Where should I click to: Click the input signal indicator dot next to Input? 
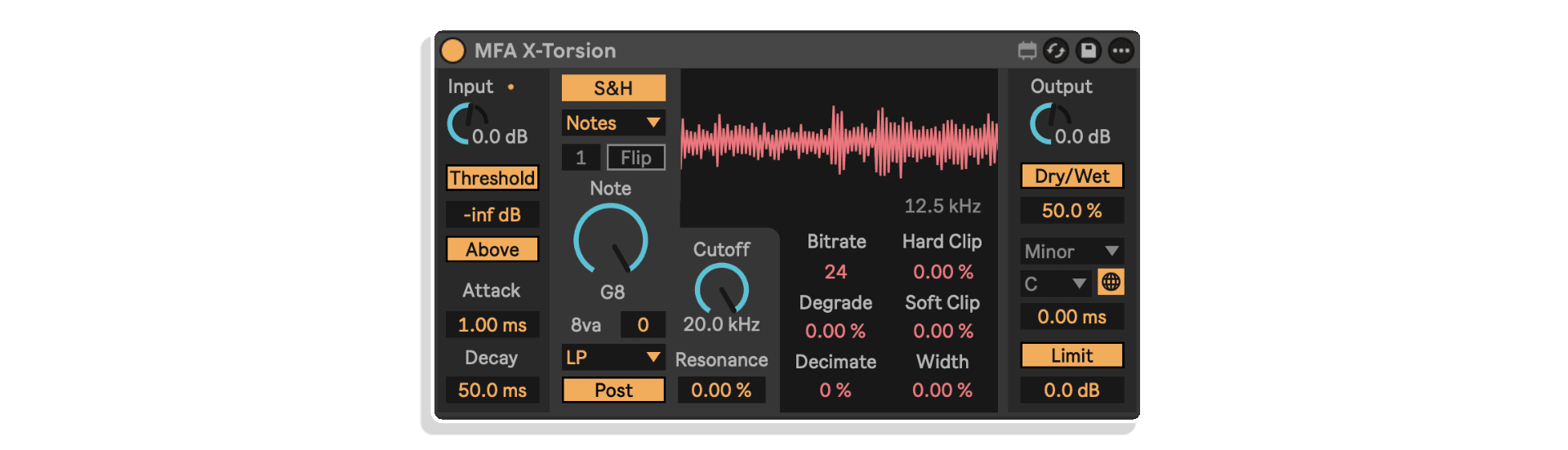[x=511, y=87]
